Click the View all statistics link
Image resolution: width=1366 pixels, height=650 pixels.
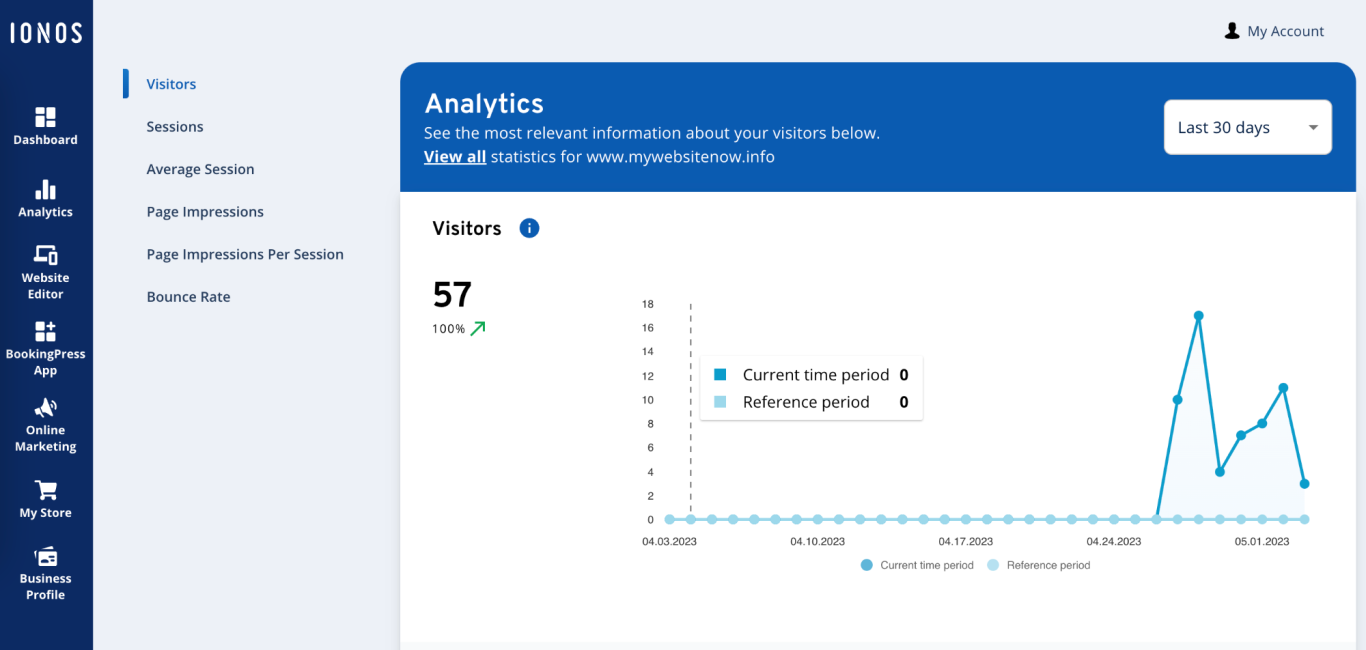click(455, 157)
